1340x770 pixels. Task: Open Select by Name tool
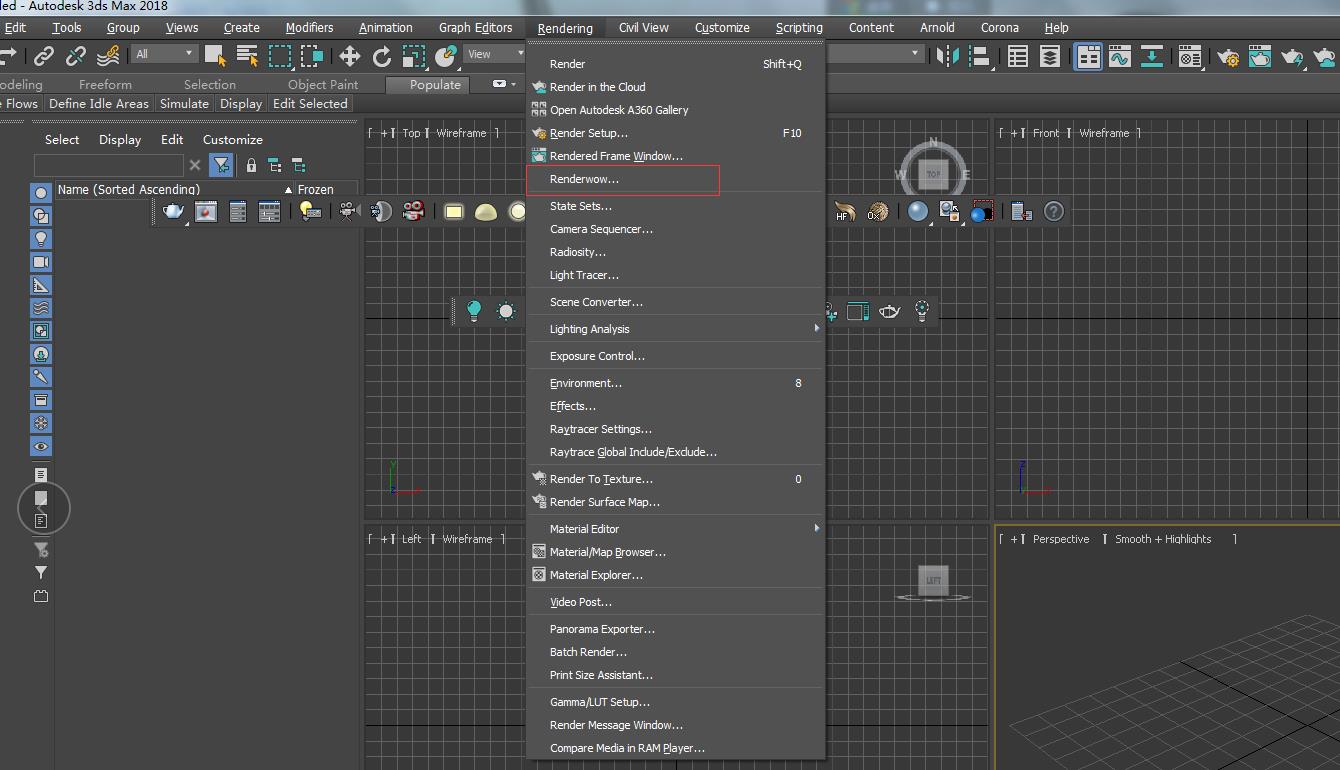click(247, 56)
